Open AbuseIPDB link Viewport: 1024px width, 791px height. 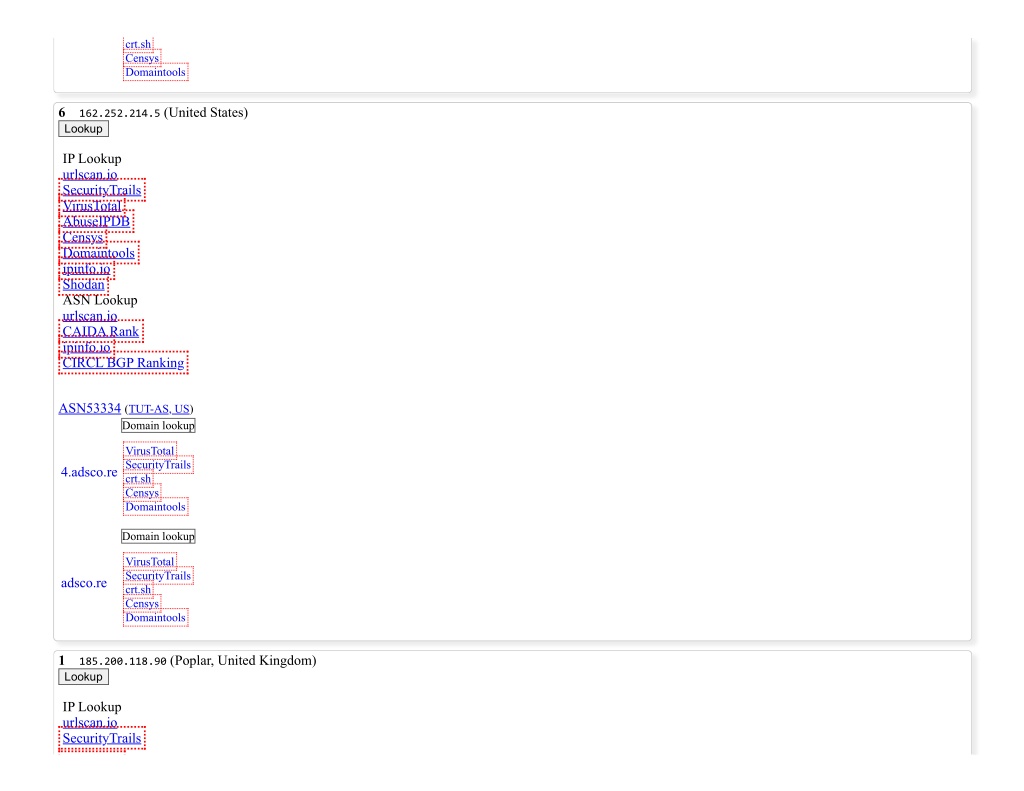(96, 221)
